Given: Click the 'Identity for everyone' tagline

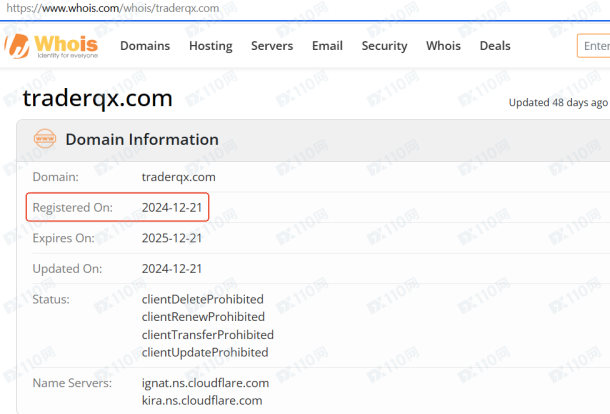Looking at the screenshot, I should click(x=68, y=56).
